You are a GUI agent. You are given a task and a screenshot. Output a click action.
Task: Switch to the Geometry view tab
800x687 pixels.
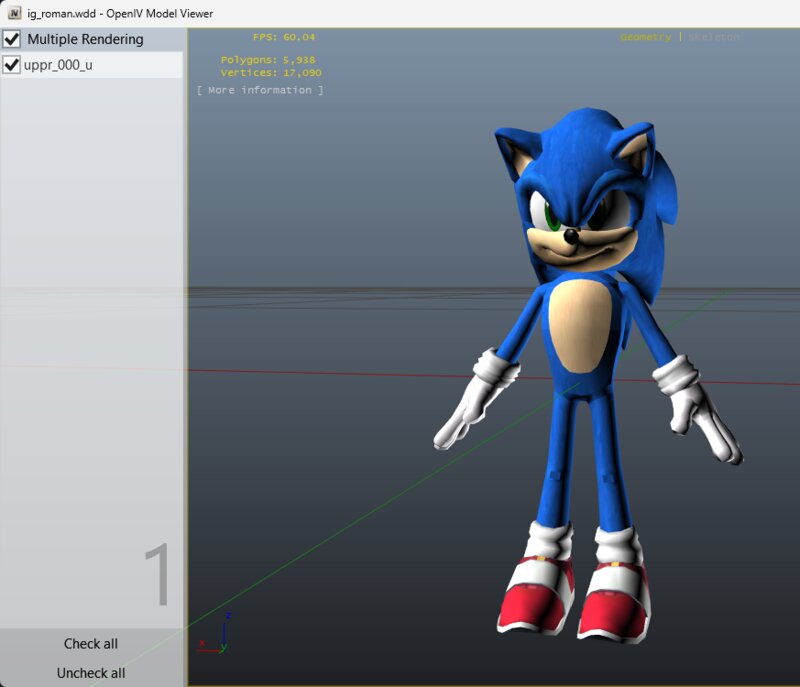(645, 37)
